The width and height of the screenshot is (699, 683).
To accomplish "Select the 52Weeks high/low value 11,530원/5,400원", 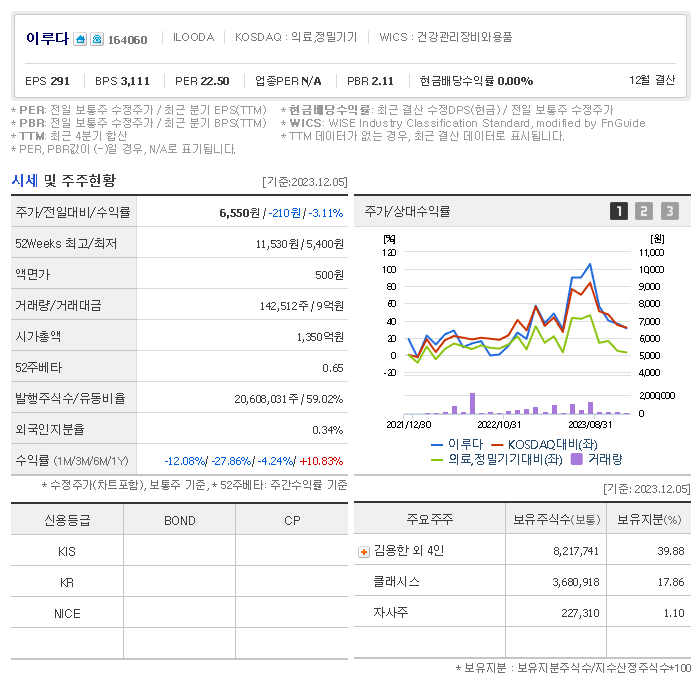I will [x=300, y=244].
